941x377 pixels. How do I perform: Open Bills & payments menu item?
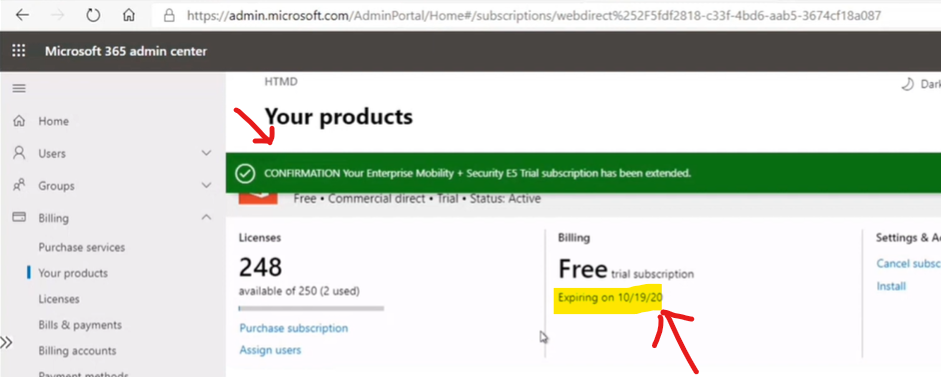pos(80,325)
